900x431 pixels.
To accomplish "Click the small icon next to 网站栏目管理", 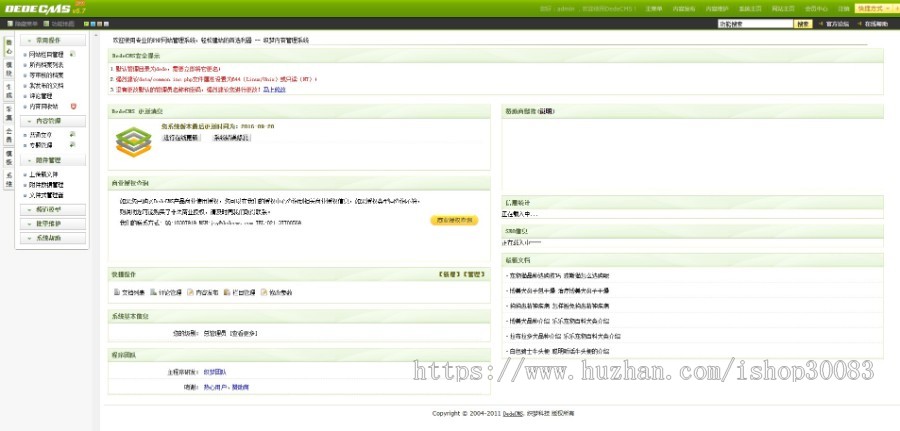I will (x=71, y=54).
